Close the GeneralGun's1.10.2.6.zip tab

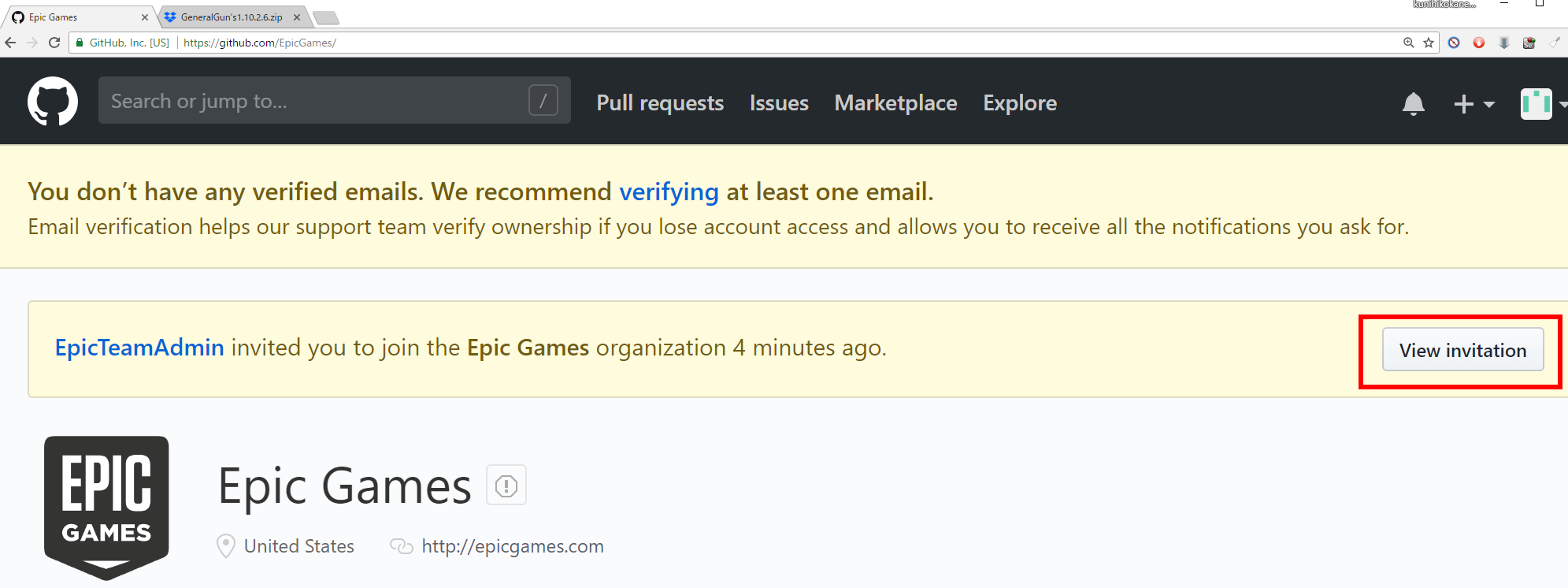coord(297,17)
